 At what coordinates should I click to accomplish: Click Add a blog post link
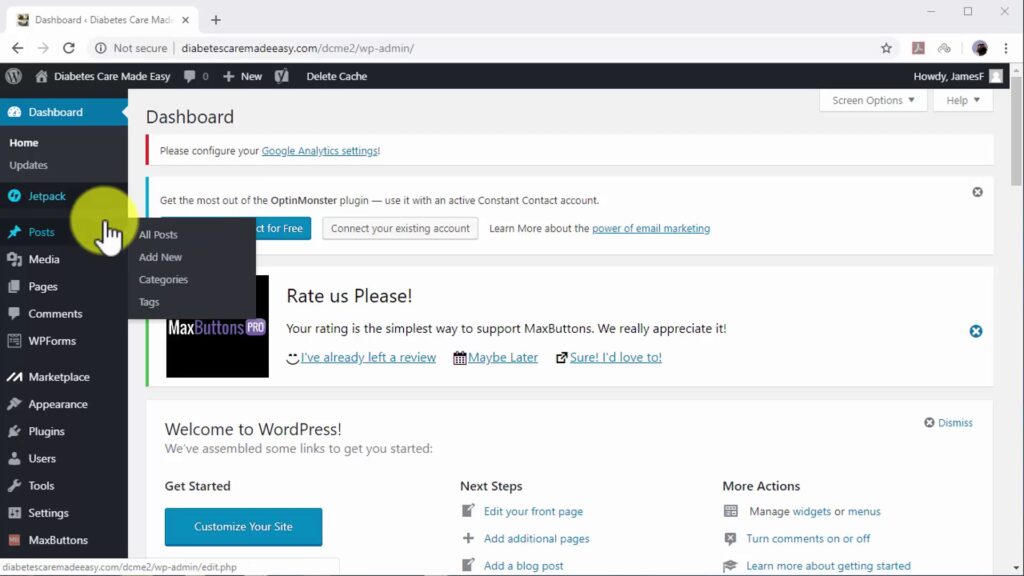pyautogui.click(x=523, y=566)
